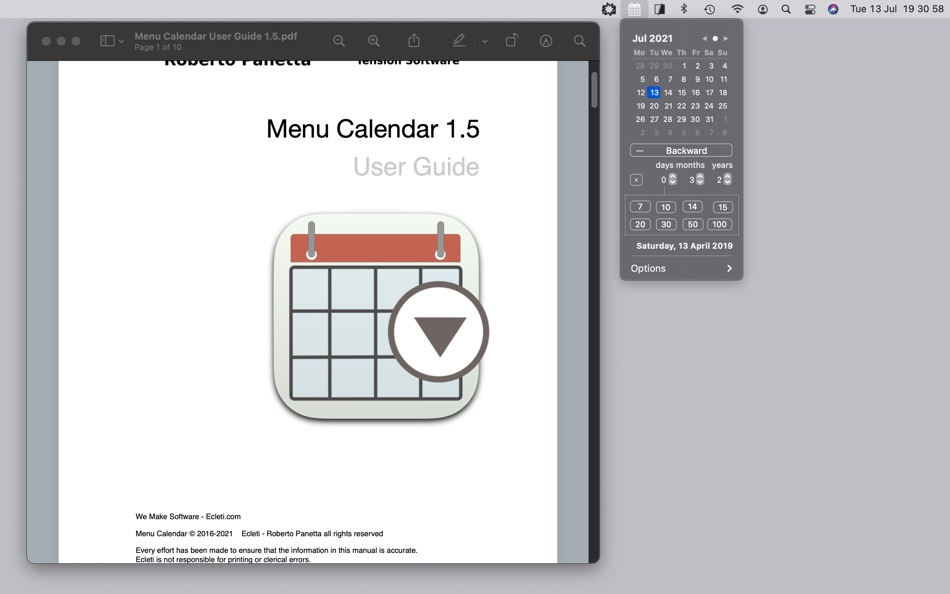Screen dimensions: 950x594
Task: Open Control Center in menu bar
Action: click(809, 9)
